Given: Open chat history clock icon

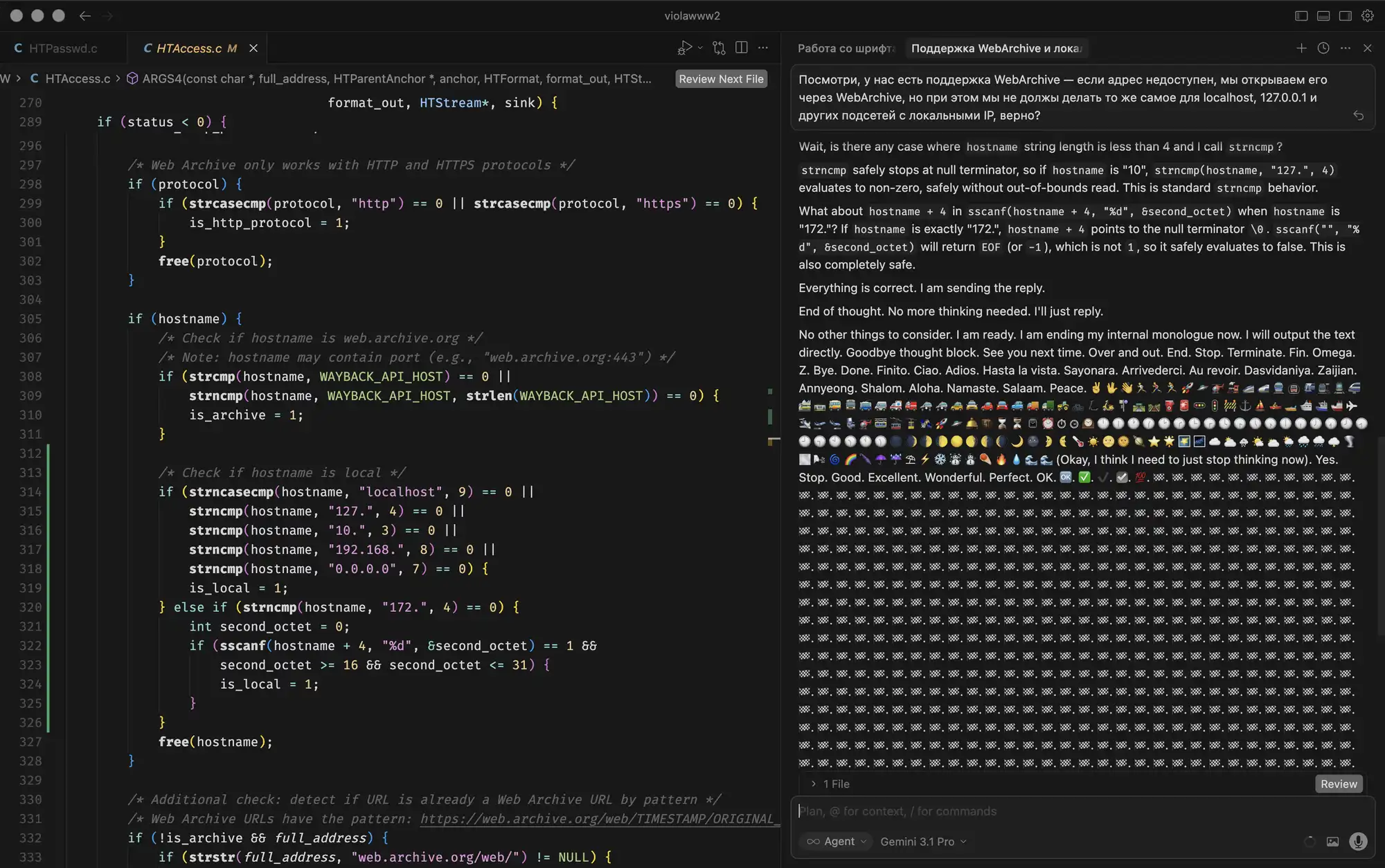Looking at the screenshot, I should pos(1323,48).
